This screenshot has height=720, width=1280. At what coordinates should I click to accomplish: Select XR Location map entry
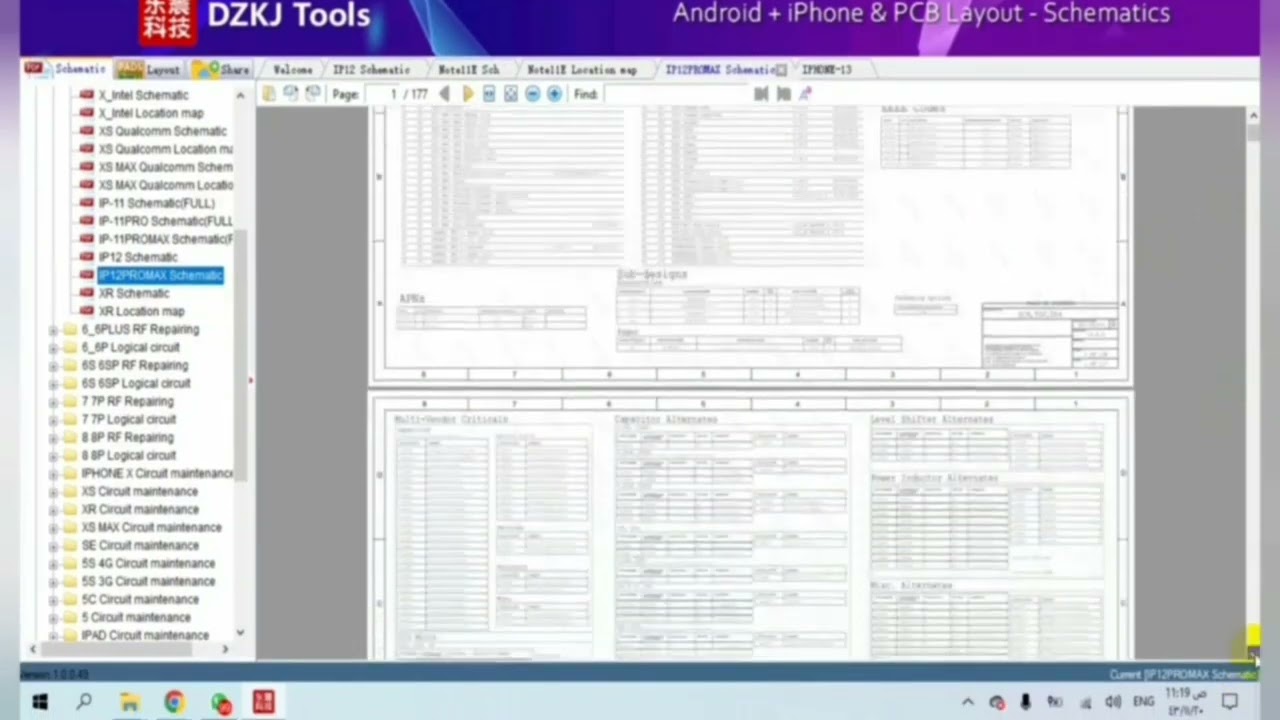pos(141,311)
